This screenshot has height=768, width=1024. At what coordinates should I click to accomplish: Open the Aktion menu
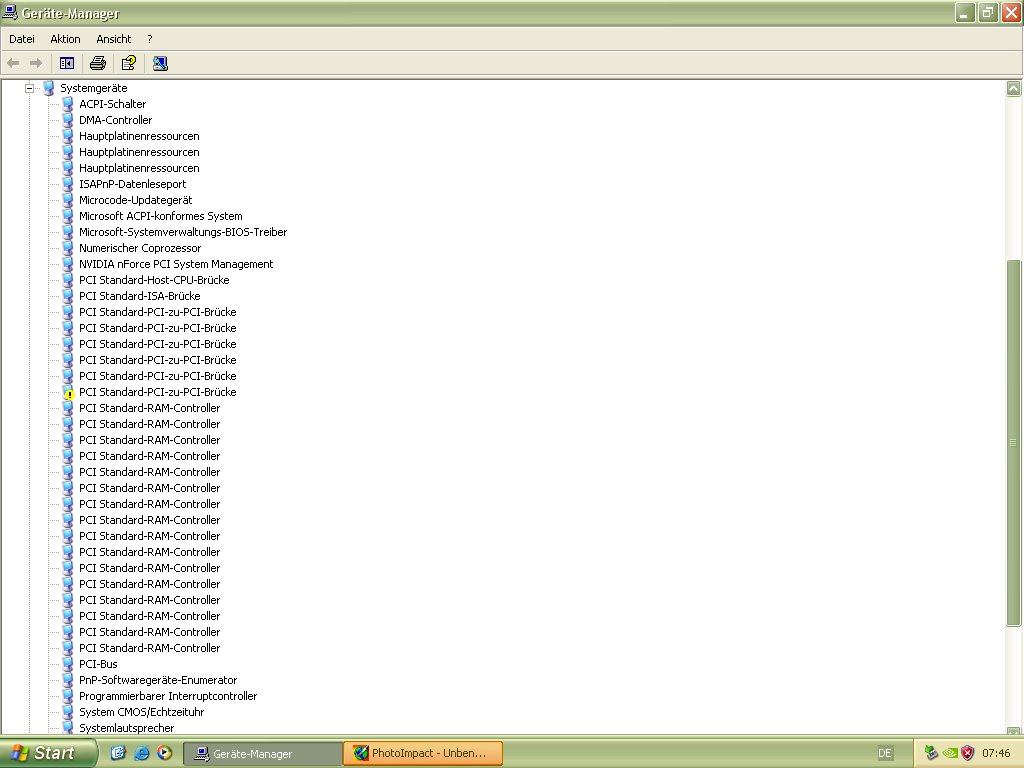click(65, 39)
